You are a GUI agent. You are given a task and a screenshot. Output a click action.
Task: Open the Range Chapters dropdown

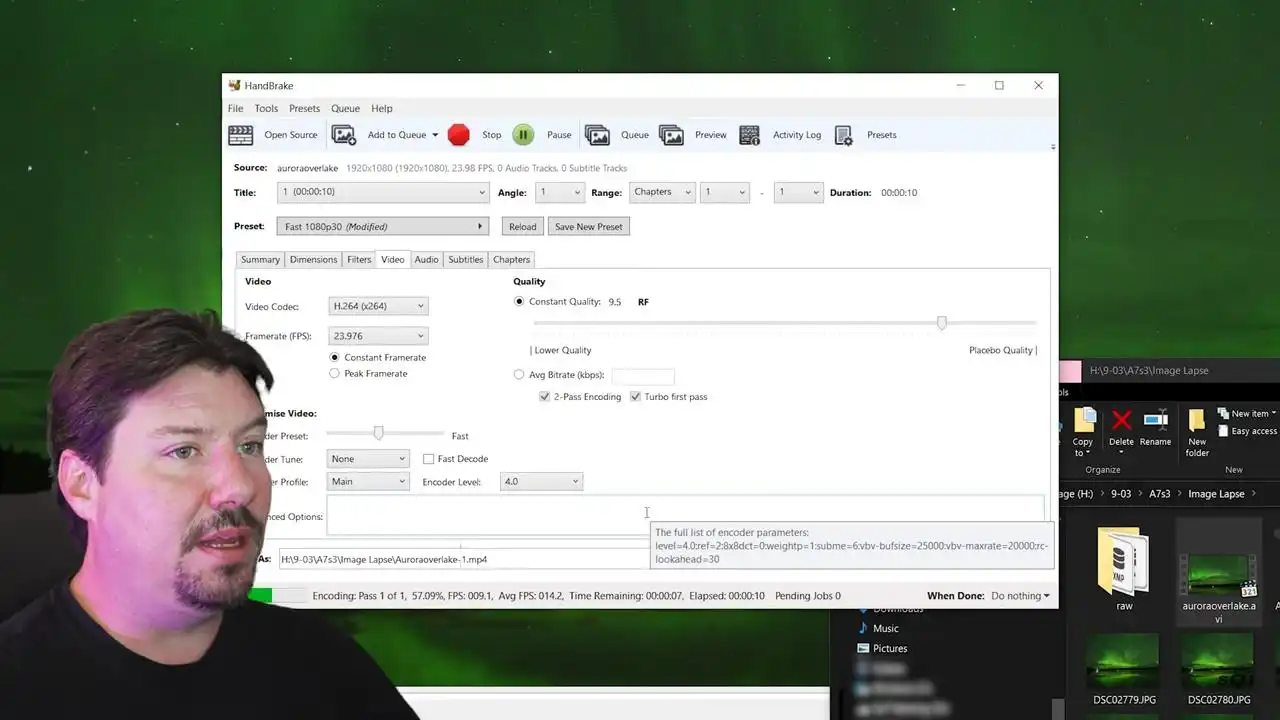661,192
